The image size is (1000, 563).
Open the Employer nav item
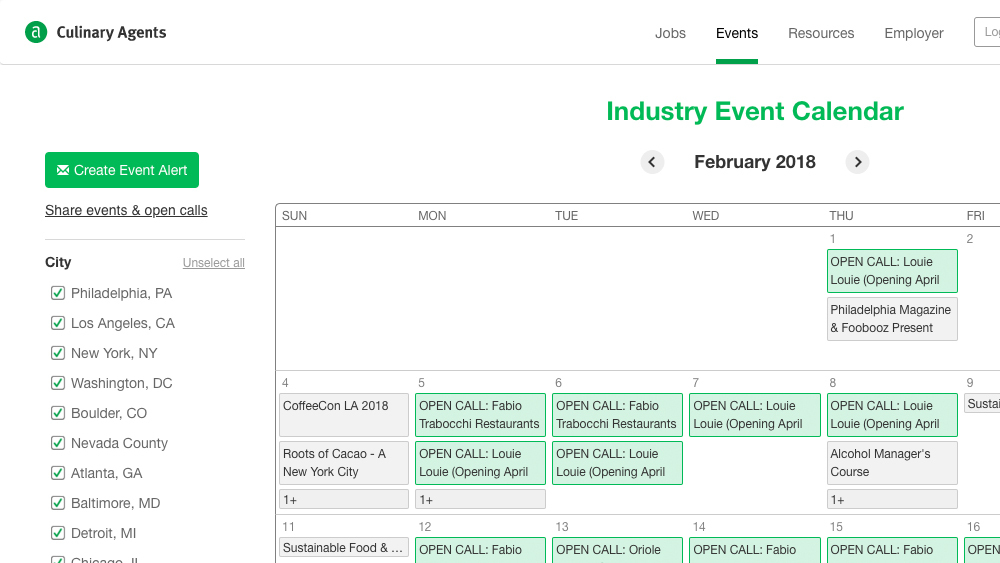coord(913,33)
